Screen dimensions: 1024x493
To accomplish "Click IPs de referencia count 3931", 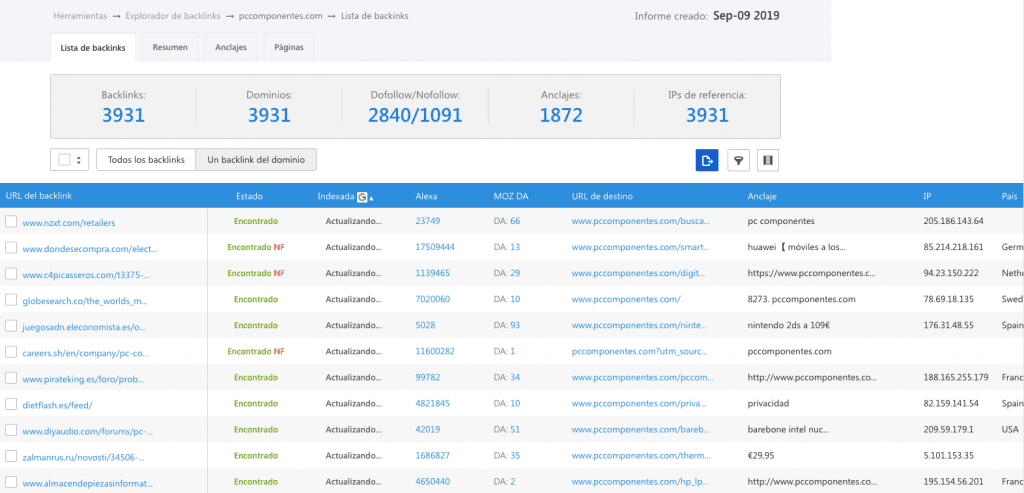I will click(707, 116).
